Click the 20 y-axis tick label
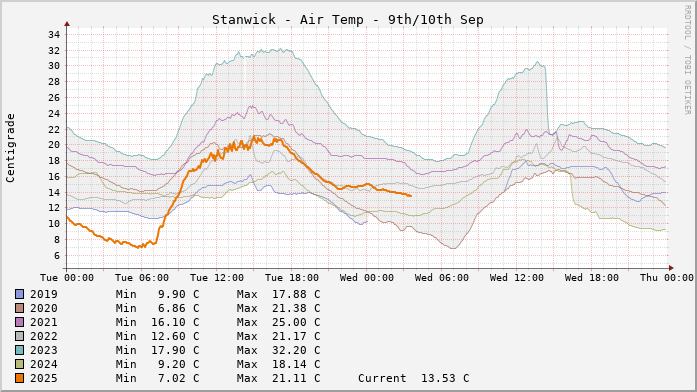 coord(54,145)
